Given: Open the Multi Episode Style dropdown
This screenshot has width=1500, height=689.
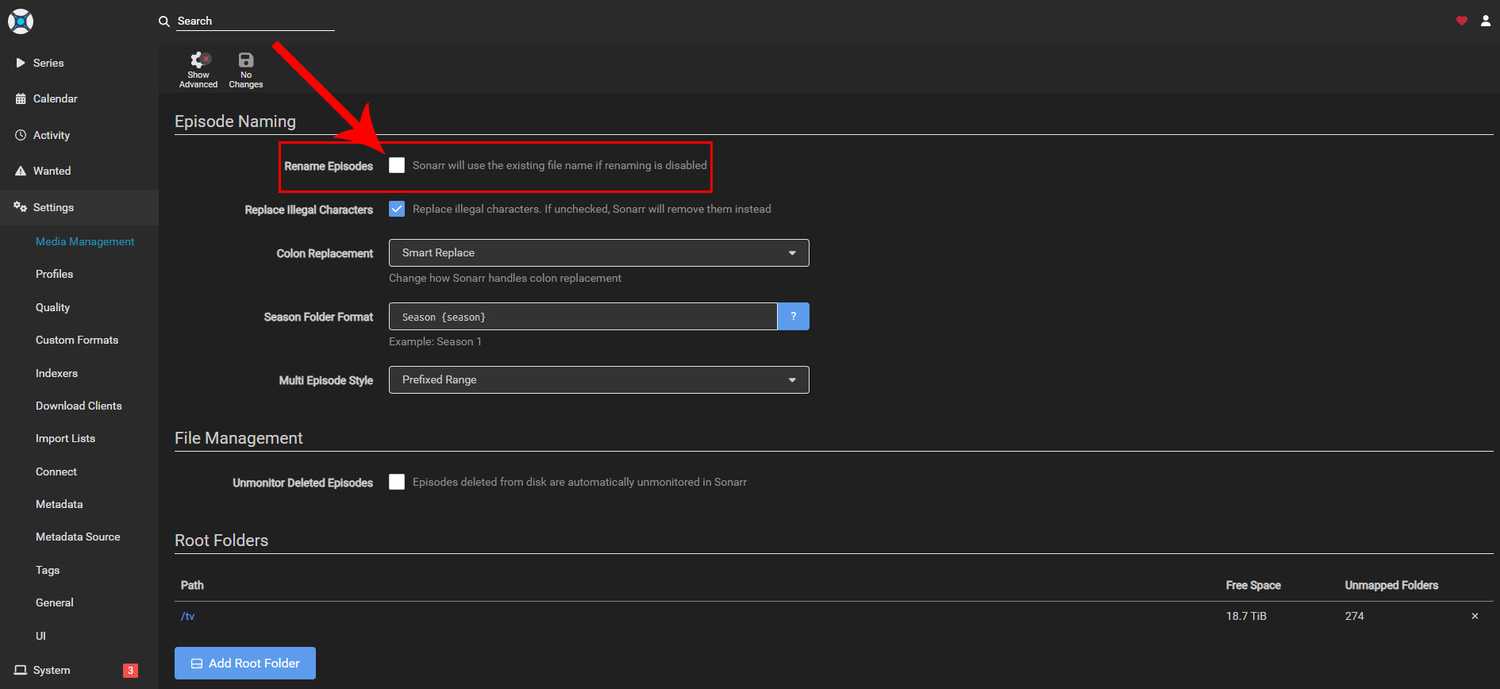Looking at the screenshot, I should 599,380.
